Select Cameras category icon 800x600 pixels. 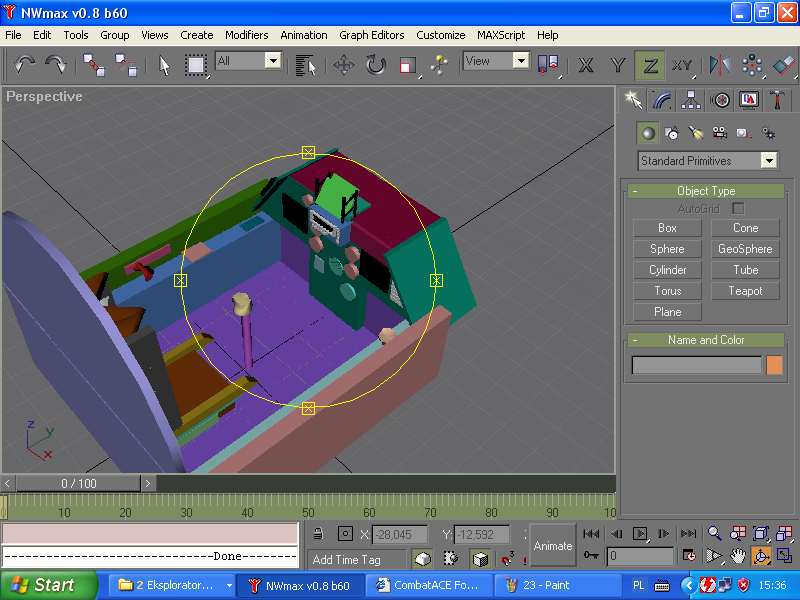(719, 133)
